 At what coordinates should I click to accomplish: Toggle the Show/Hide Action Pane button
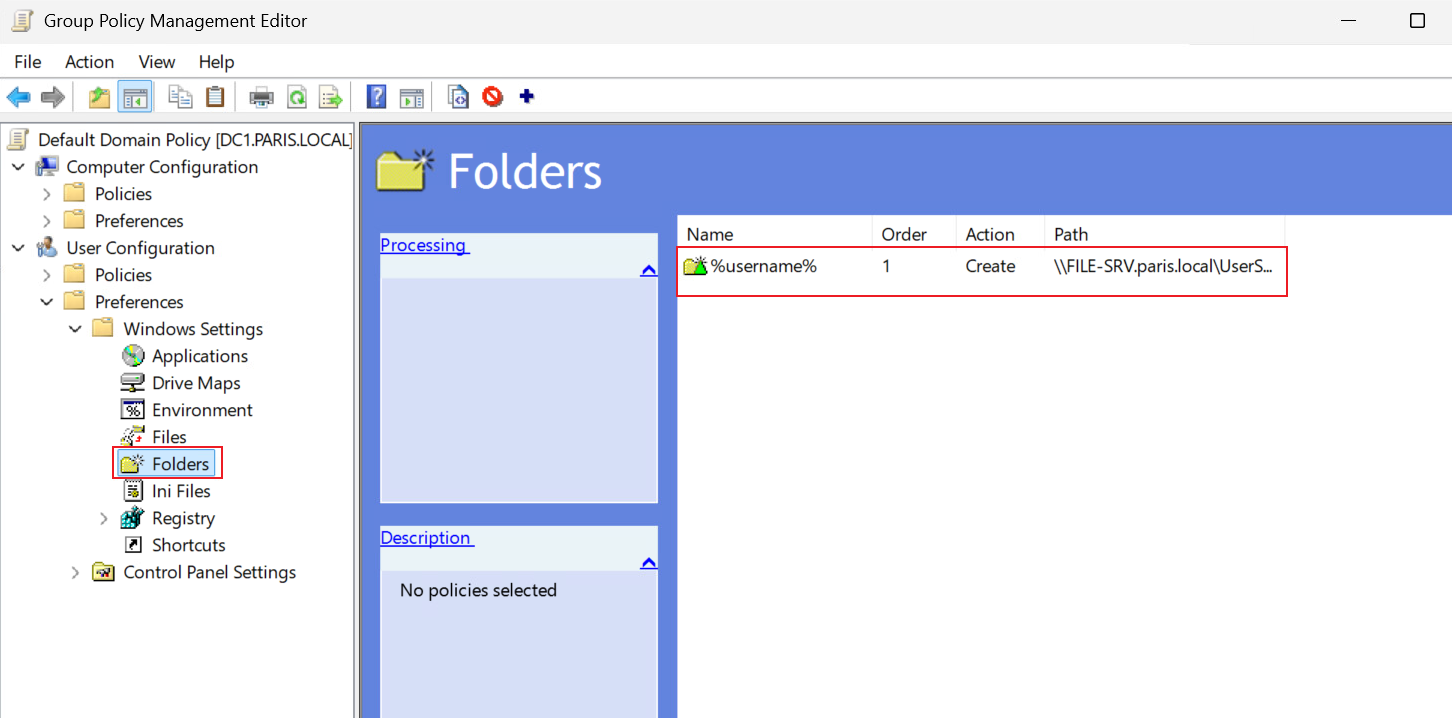click(411, 97)
